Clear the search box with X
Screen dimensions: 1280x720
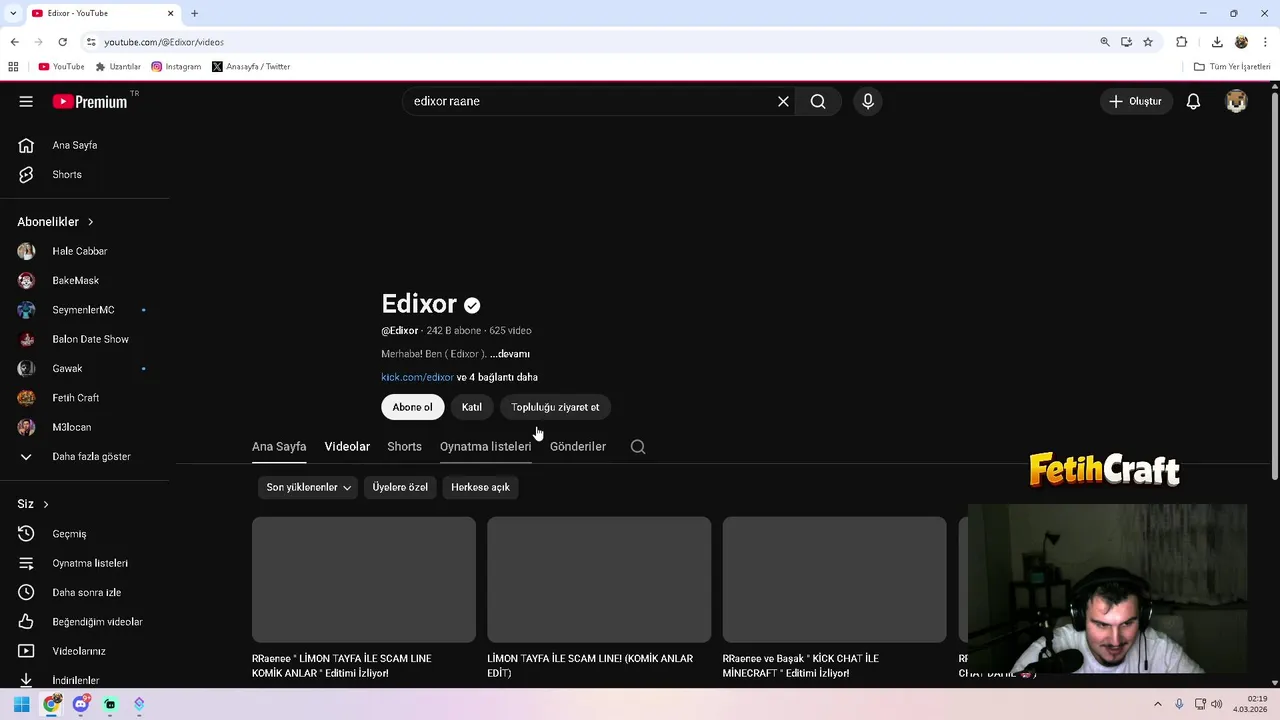(783, 101)
